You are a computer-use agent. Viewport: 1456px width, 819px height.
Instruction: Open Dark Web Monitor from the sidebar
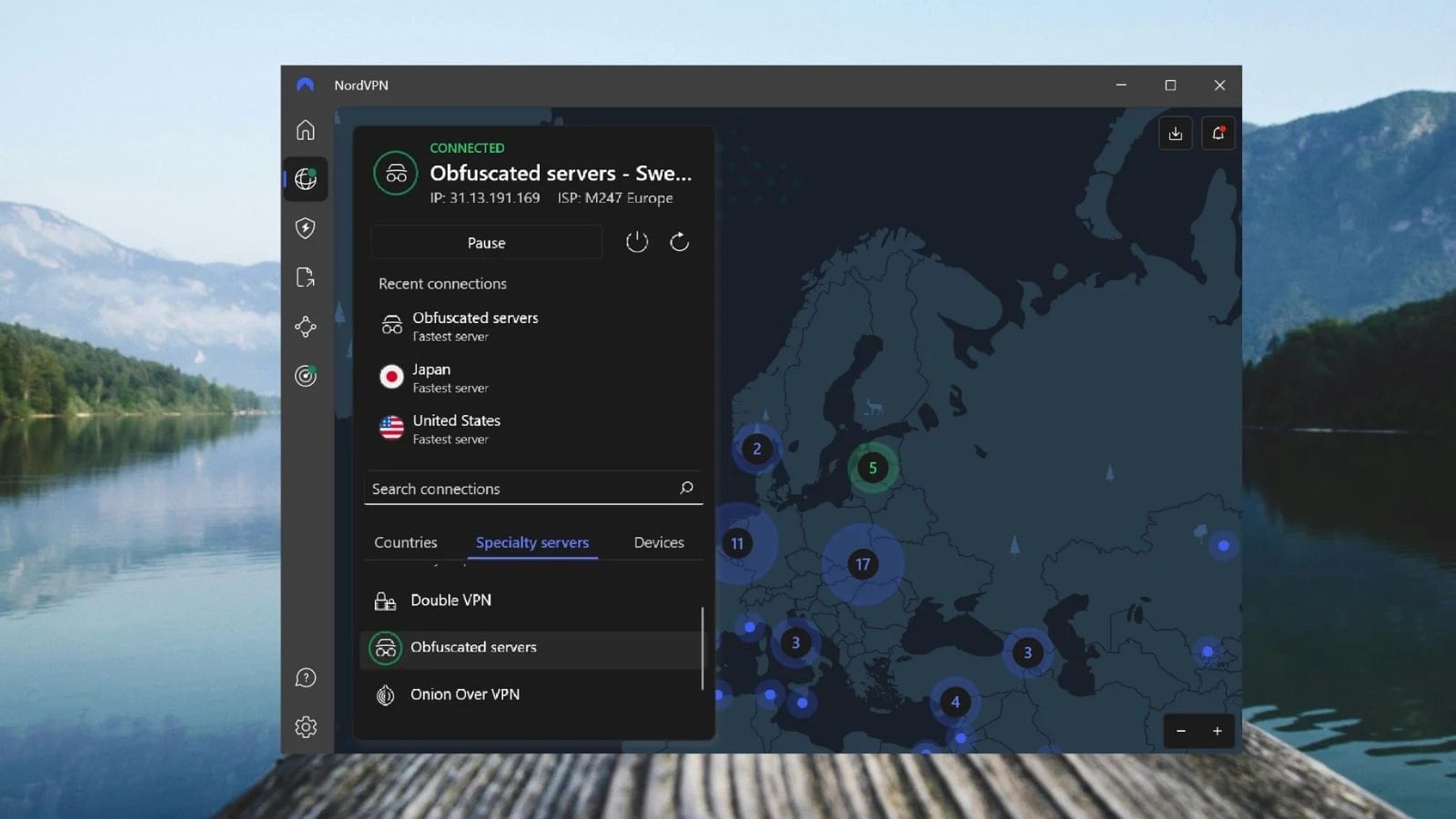click(305, 376)
